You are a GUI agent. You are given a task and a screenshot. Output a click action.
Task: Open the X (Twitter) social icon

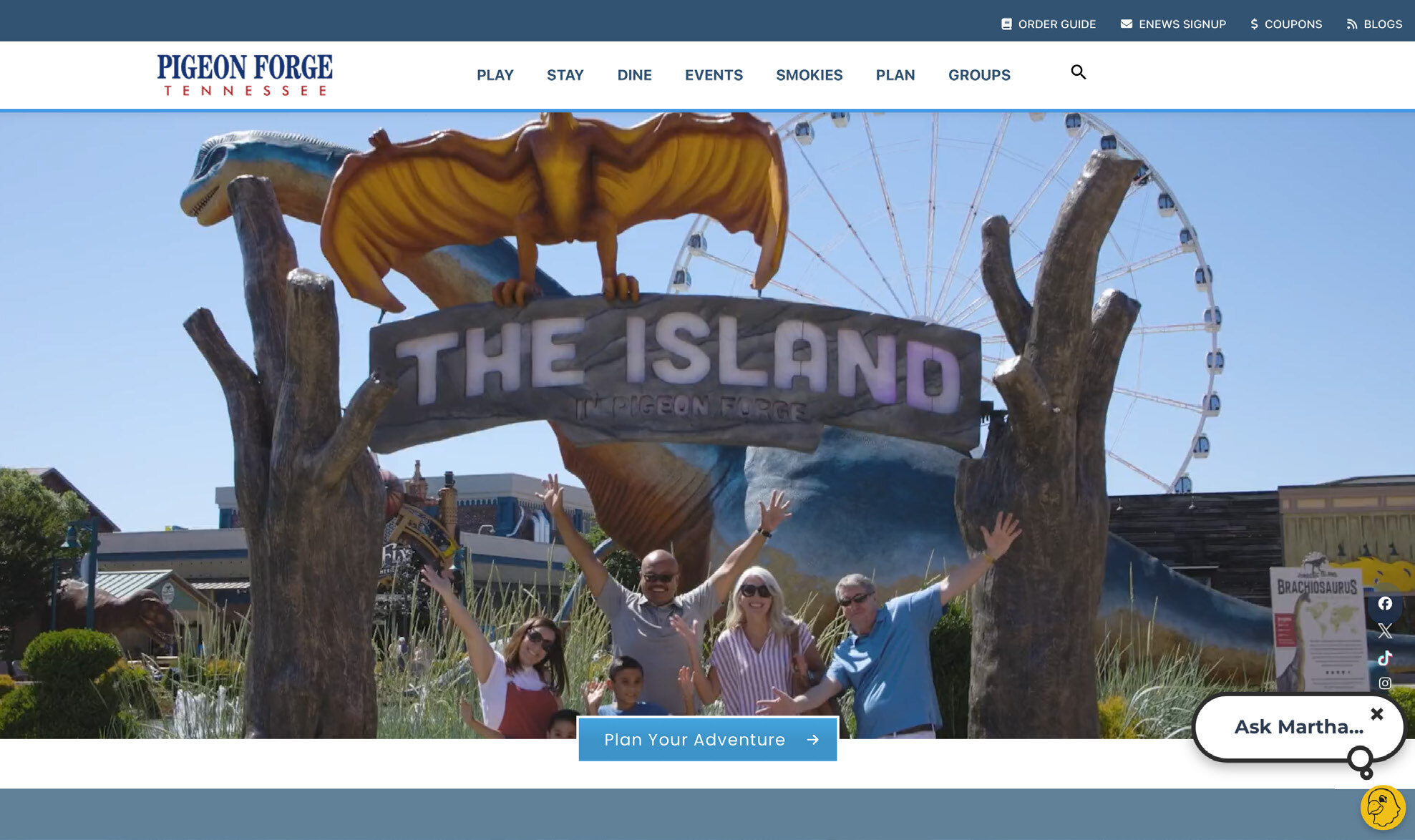[1385, 631]
